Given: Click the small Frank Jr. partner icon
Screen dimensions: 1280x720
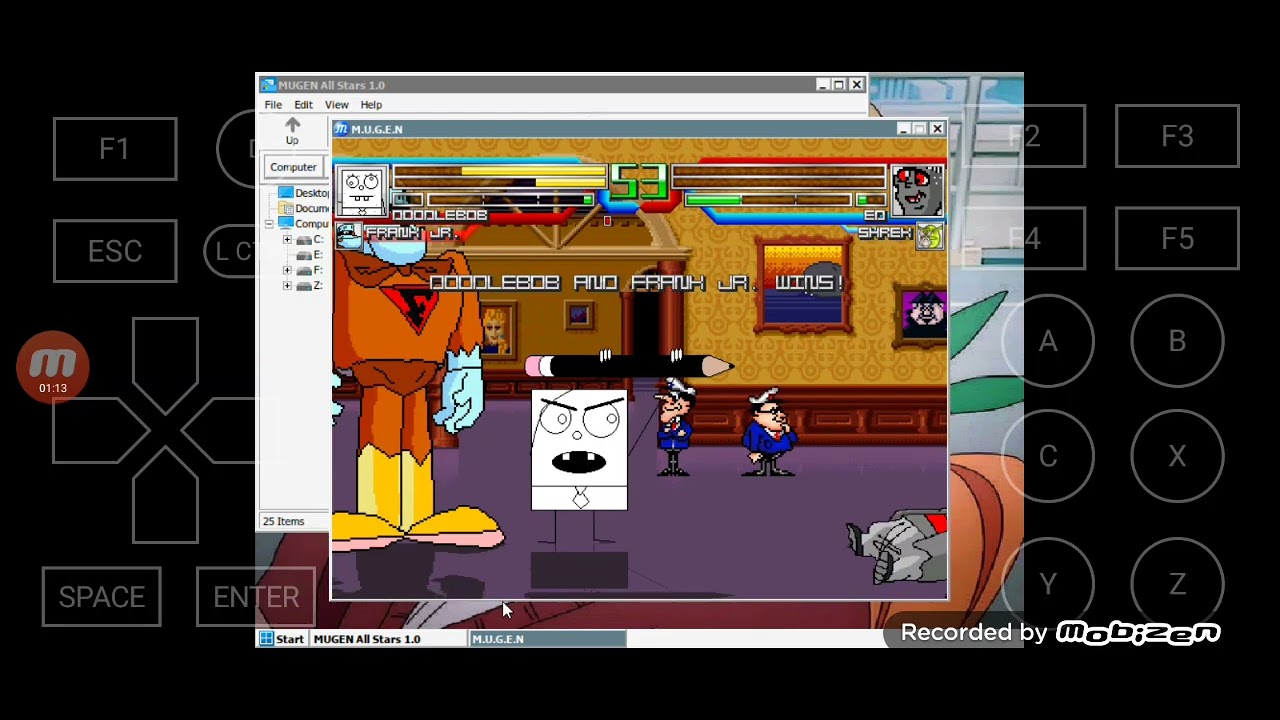Looking at the screenshot, I should point(348,234).
